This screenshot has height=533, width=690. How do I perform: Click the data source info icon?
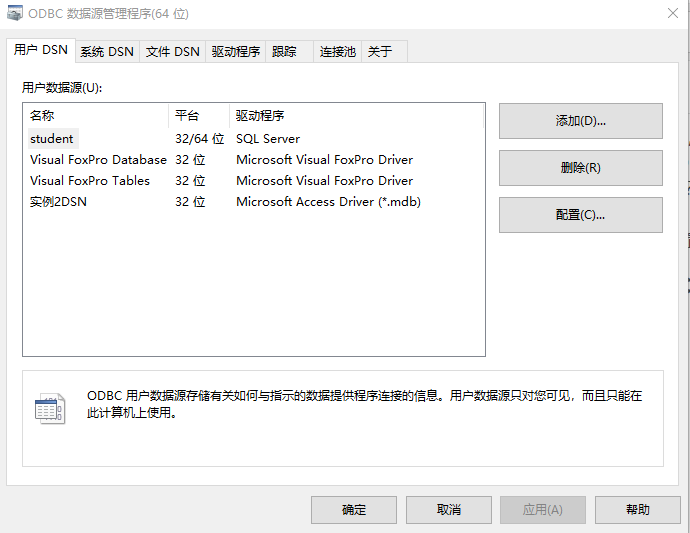click(49, 408)
